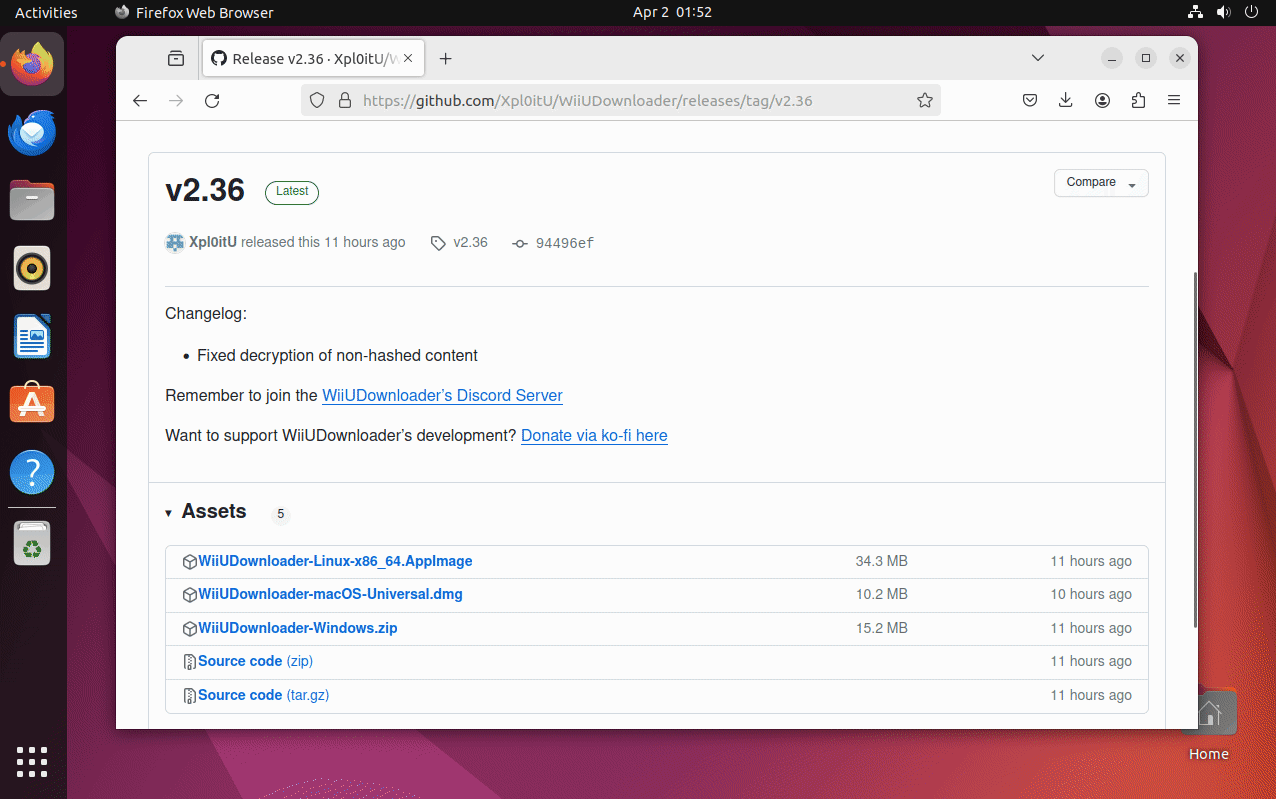
Task: Bookmark this page with the star
Action: tap(925, 100)
